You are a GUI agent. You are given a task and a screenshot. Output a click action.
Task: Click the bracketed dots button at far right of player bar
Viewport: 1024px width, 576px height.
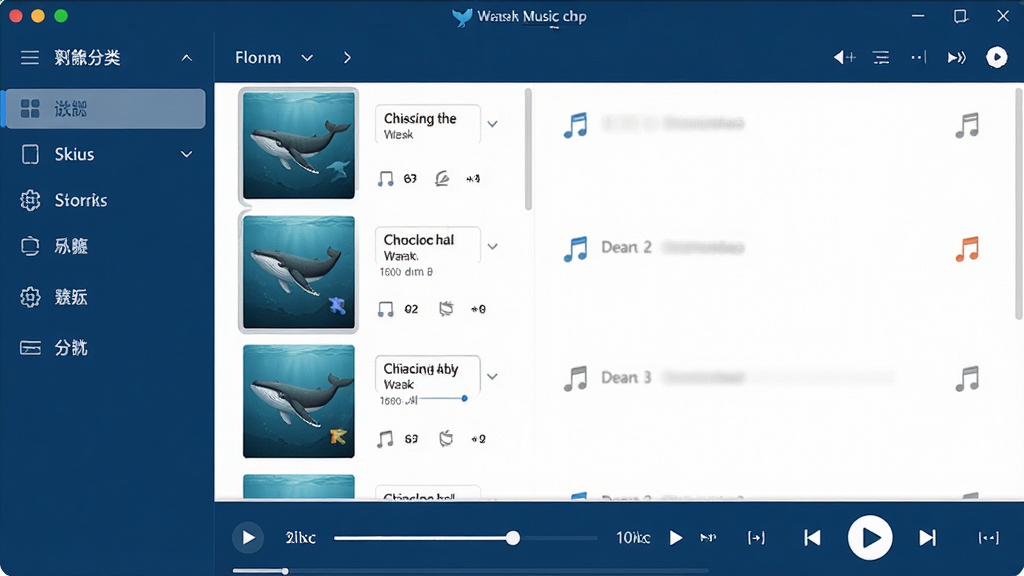pos(989,537)
